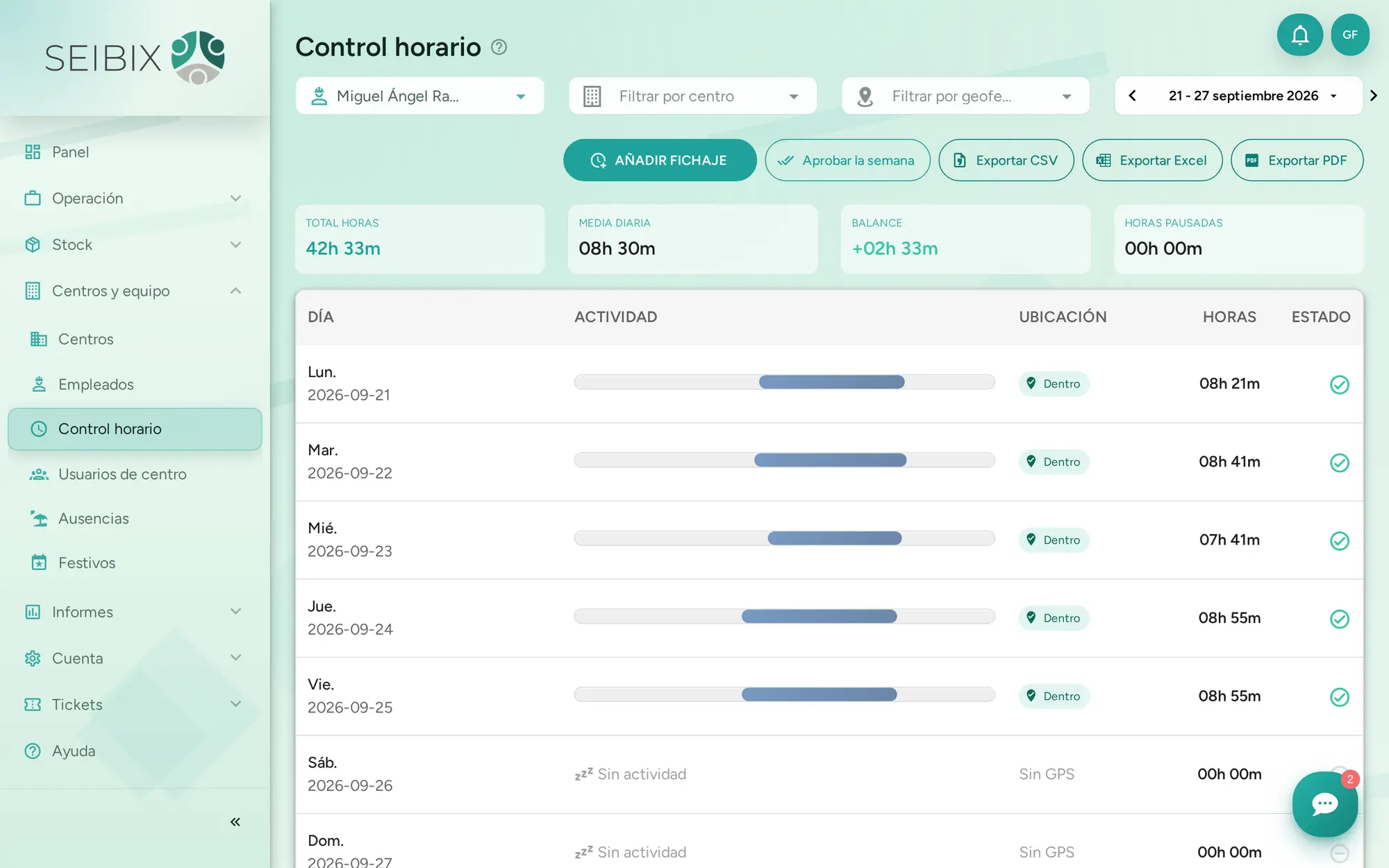Click the SEIBIX logo

tap(135, 58)
